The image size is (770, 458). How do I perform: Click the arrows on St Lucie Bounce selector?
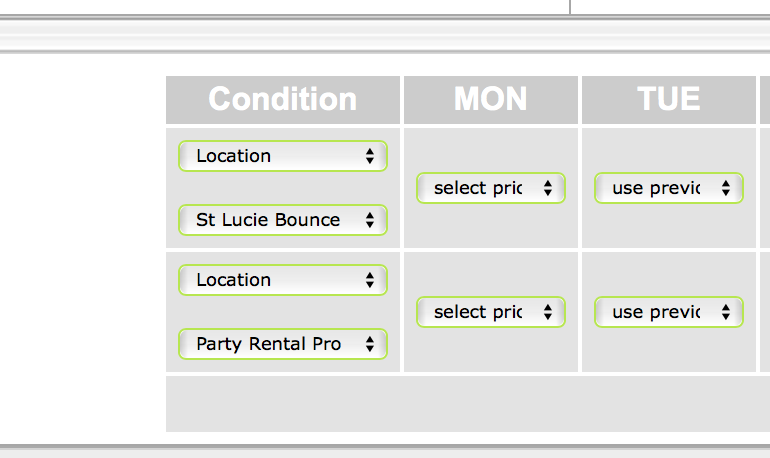(370, 220)
